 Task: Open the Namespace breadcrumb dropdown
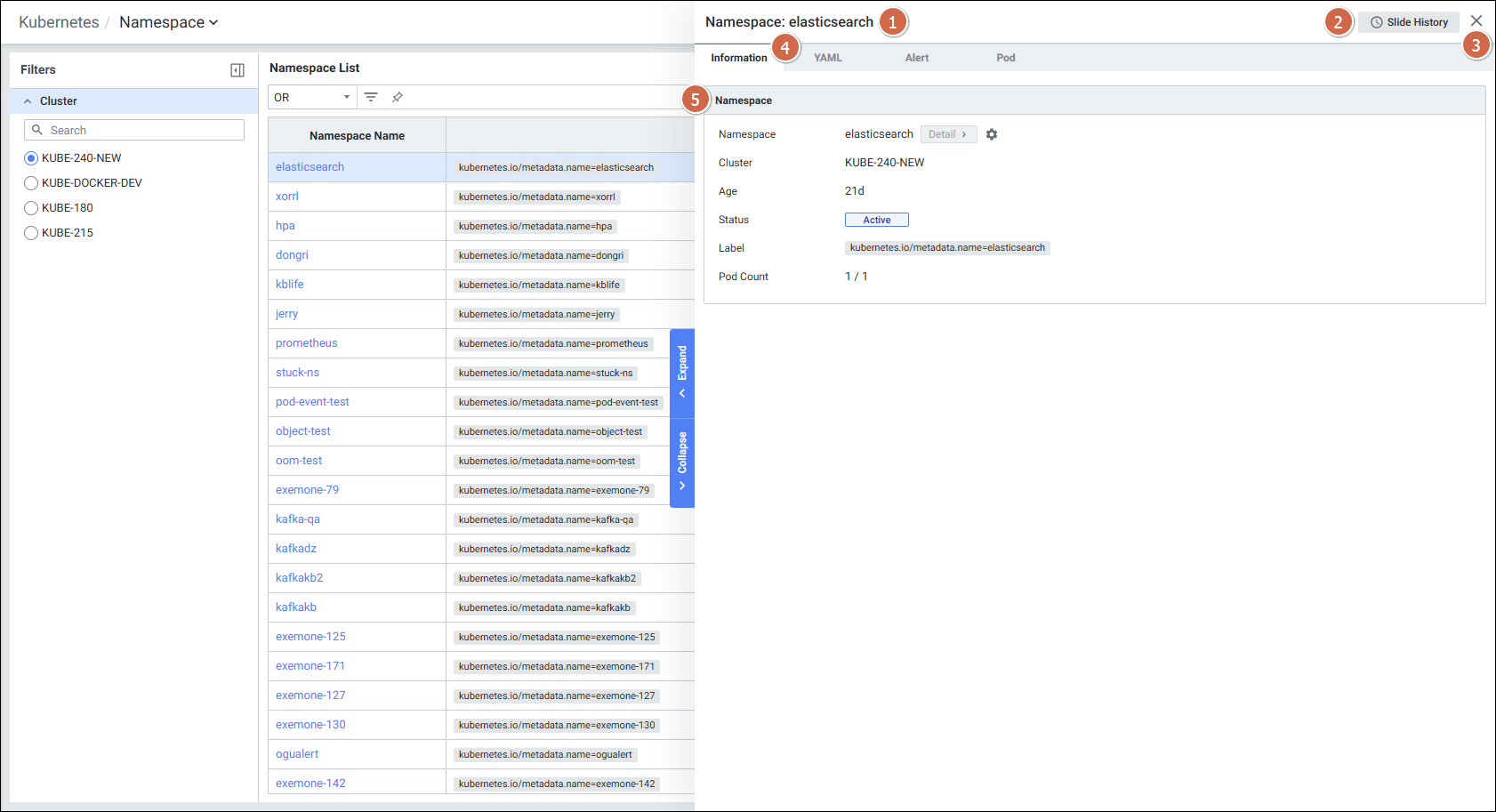pos(168,22)
